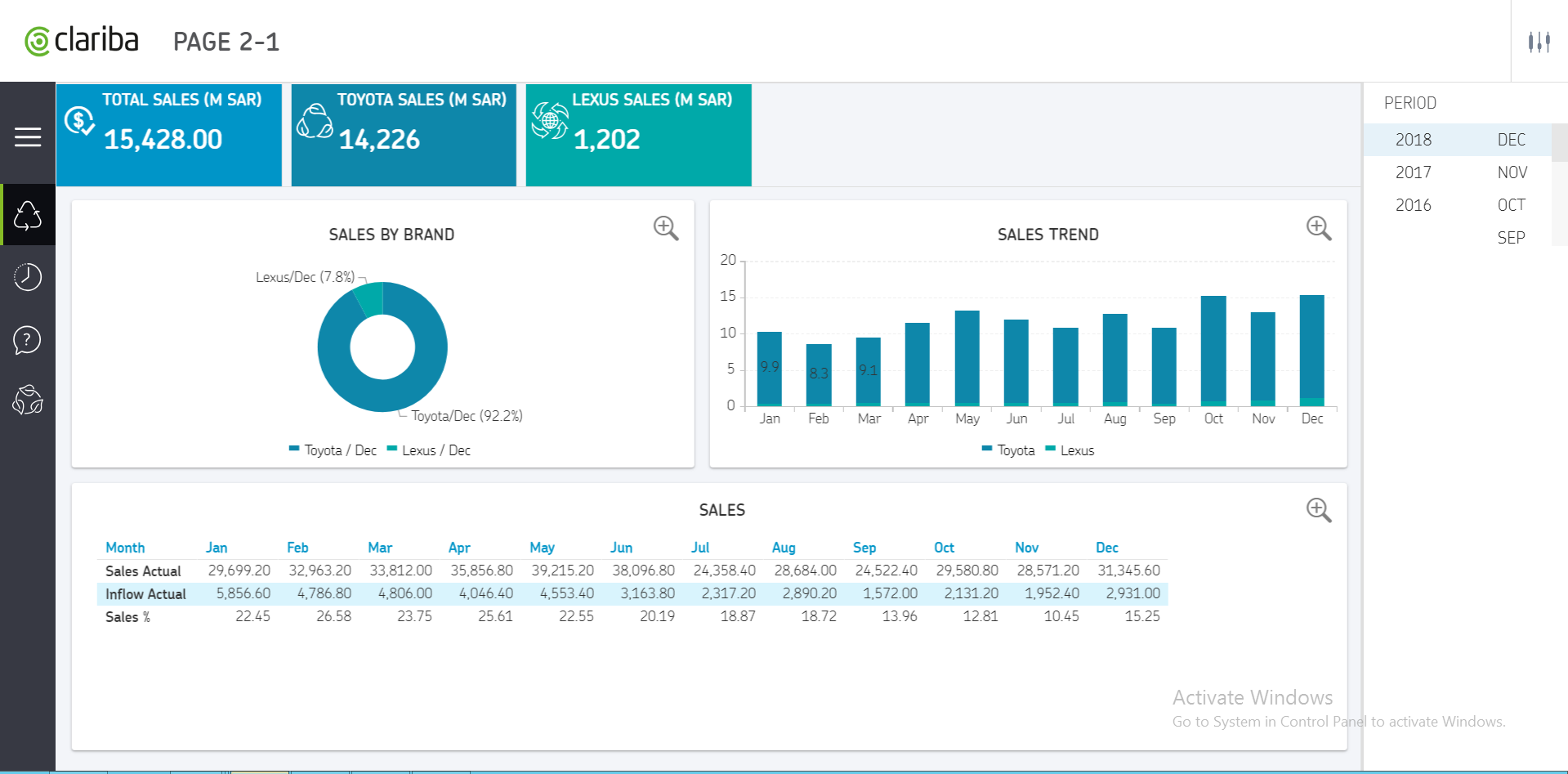Click the dollar icon on Total Sales card
Viewport: 1568px width, 774px height.
click(x=79, y=122)
